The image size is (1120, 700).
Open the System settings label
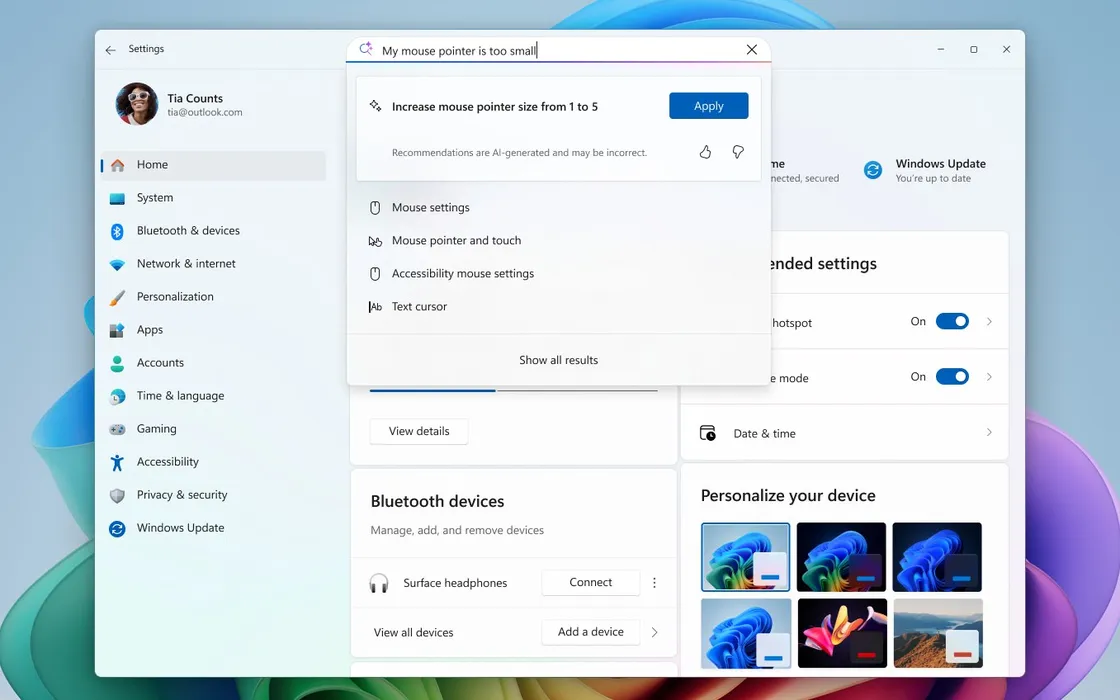155,198
